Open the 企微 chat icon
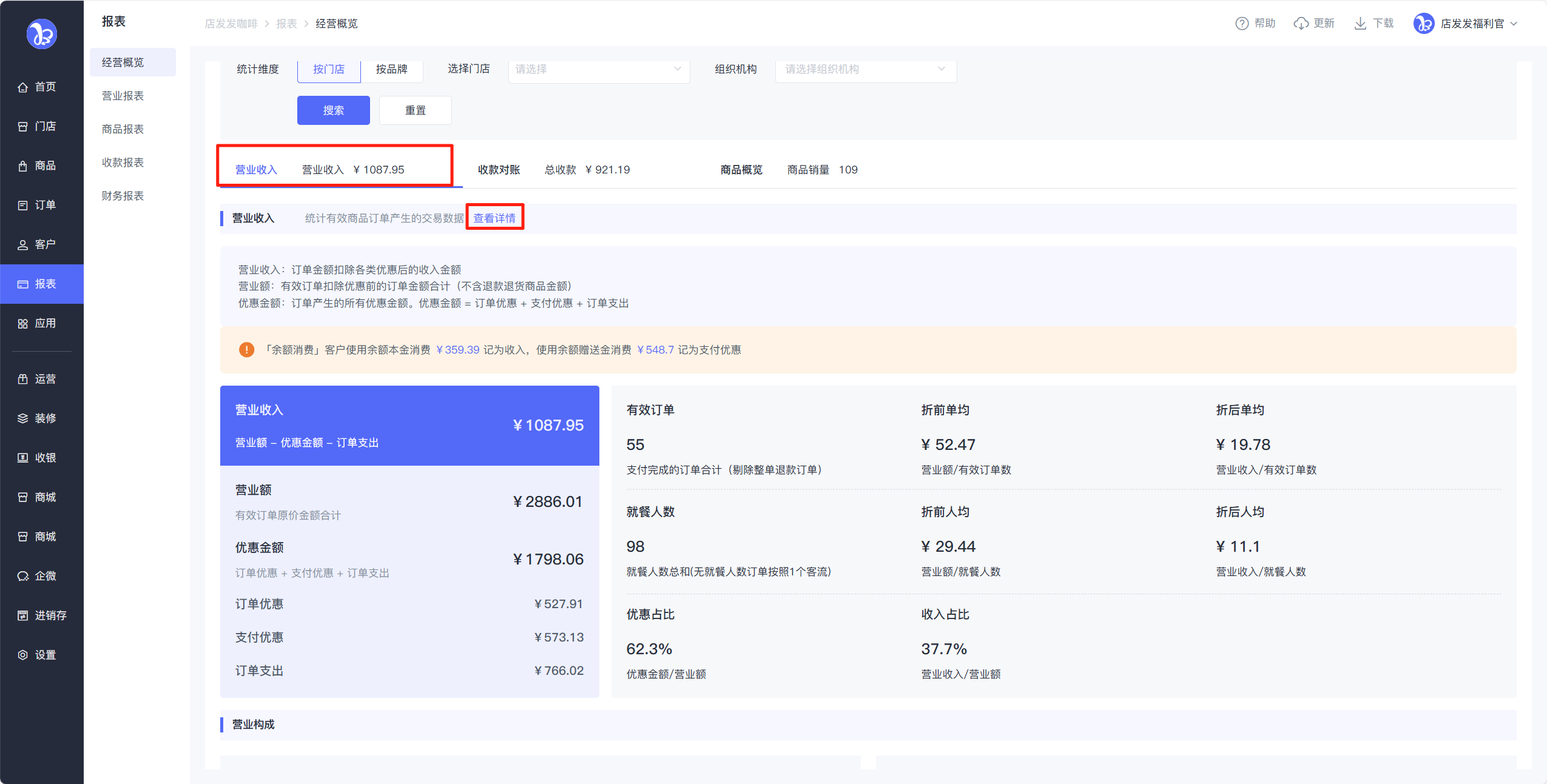 click(x=23, y=577)
